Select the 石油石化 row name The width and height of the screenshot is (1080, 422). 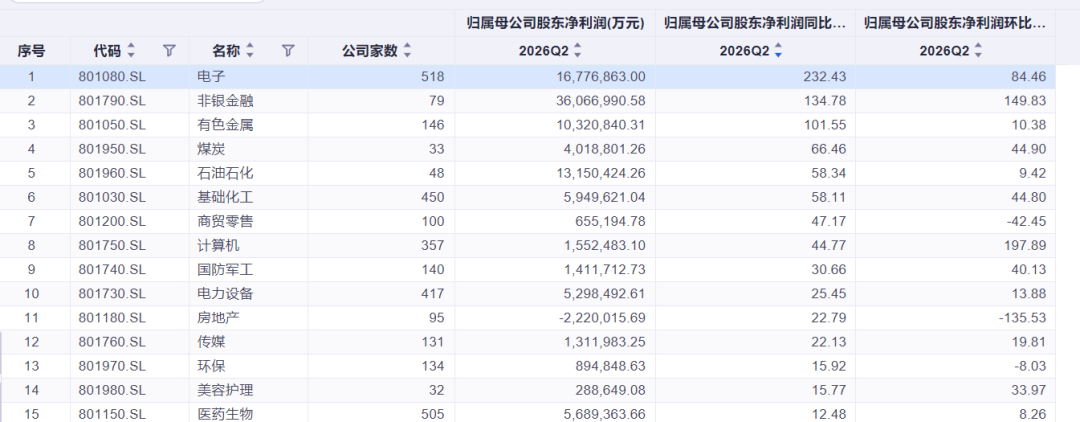click(x=225, y=173)
